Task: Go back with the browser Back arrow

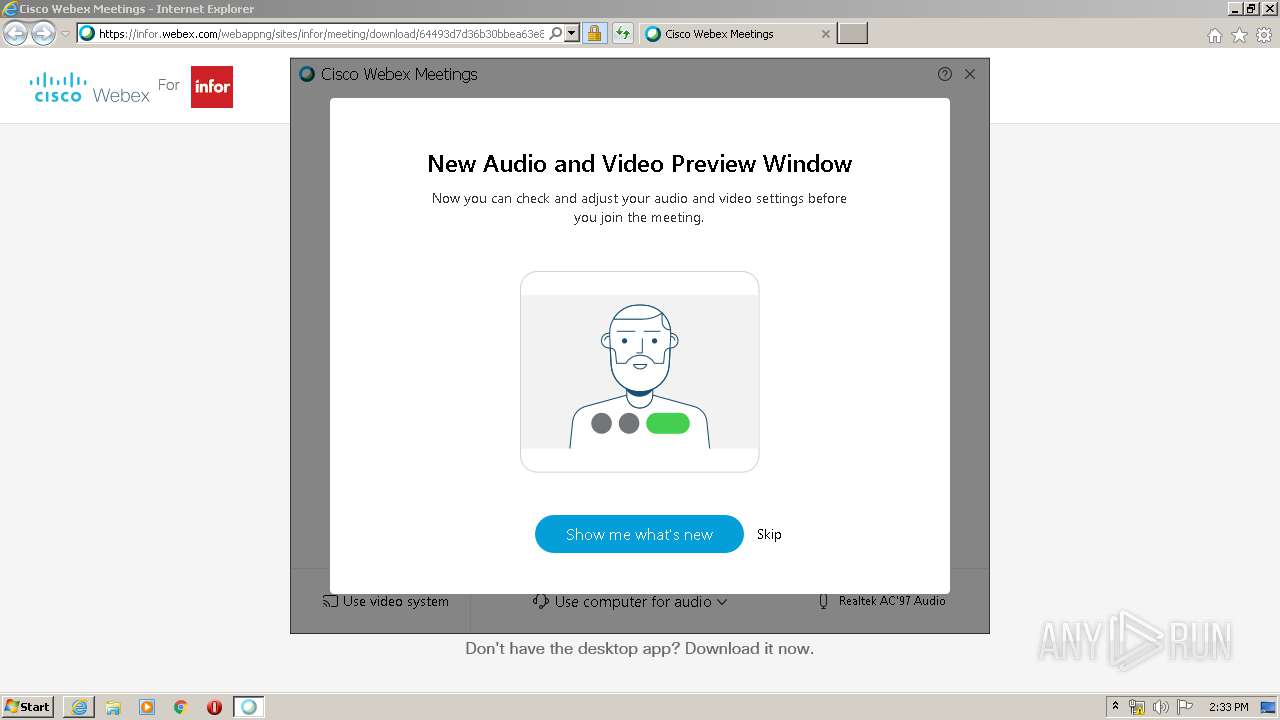Action: coord(16,34)
